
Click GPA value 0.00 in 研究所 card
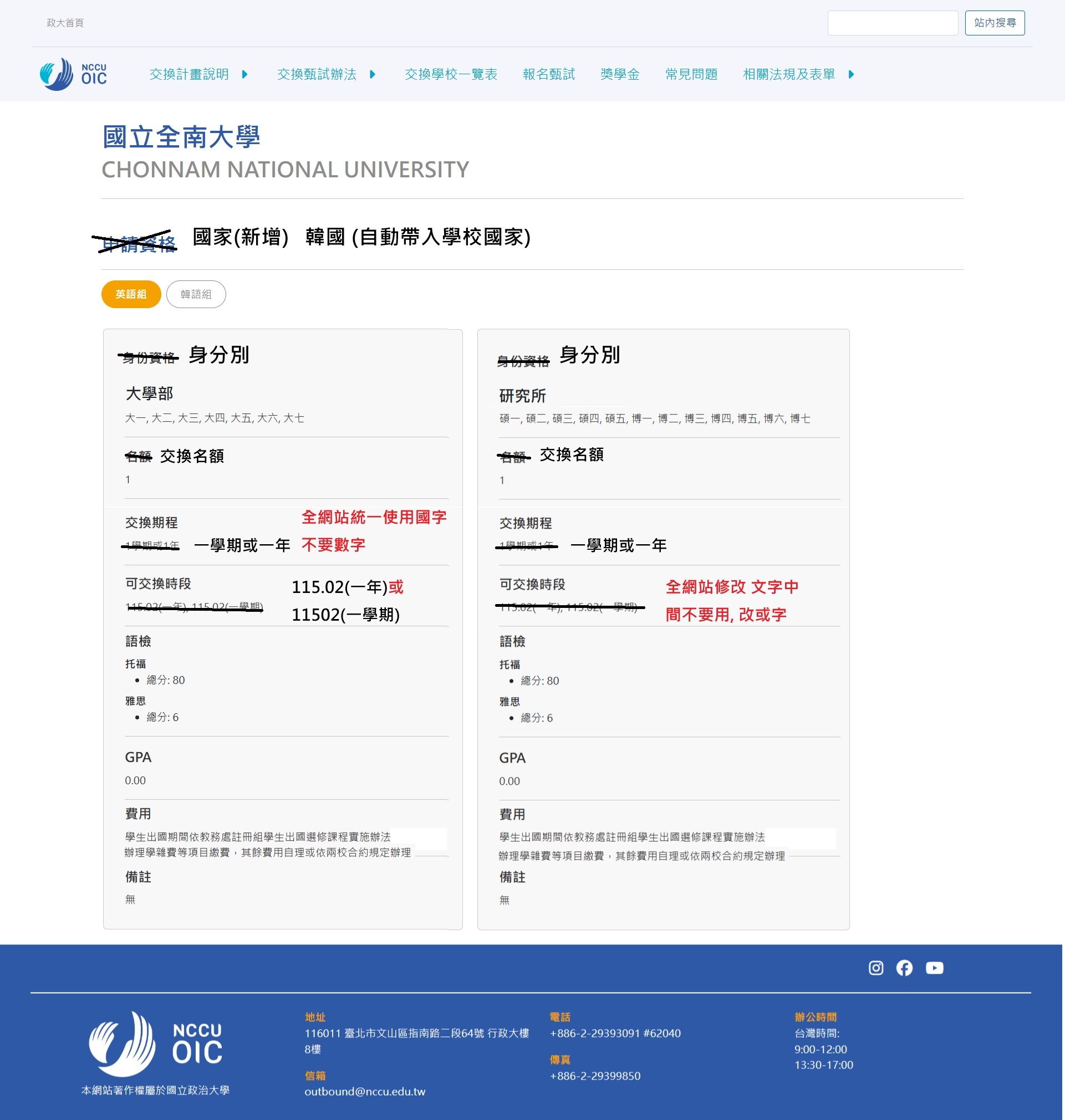[x=509, y=781]
